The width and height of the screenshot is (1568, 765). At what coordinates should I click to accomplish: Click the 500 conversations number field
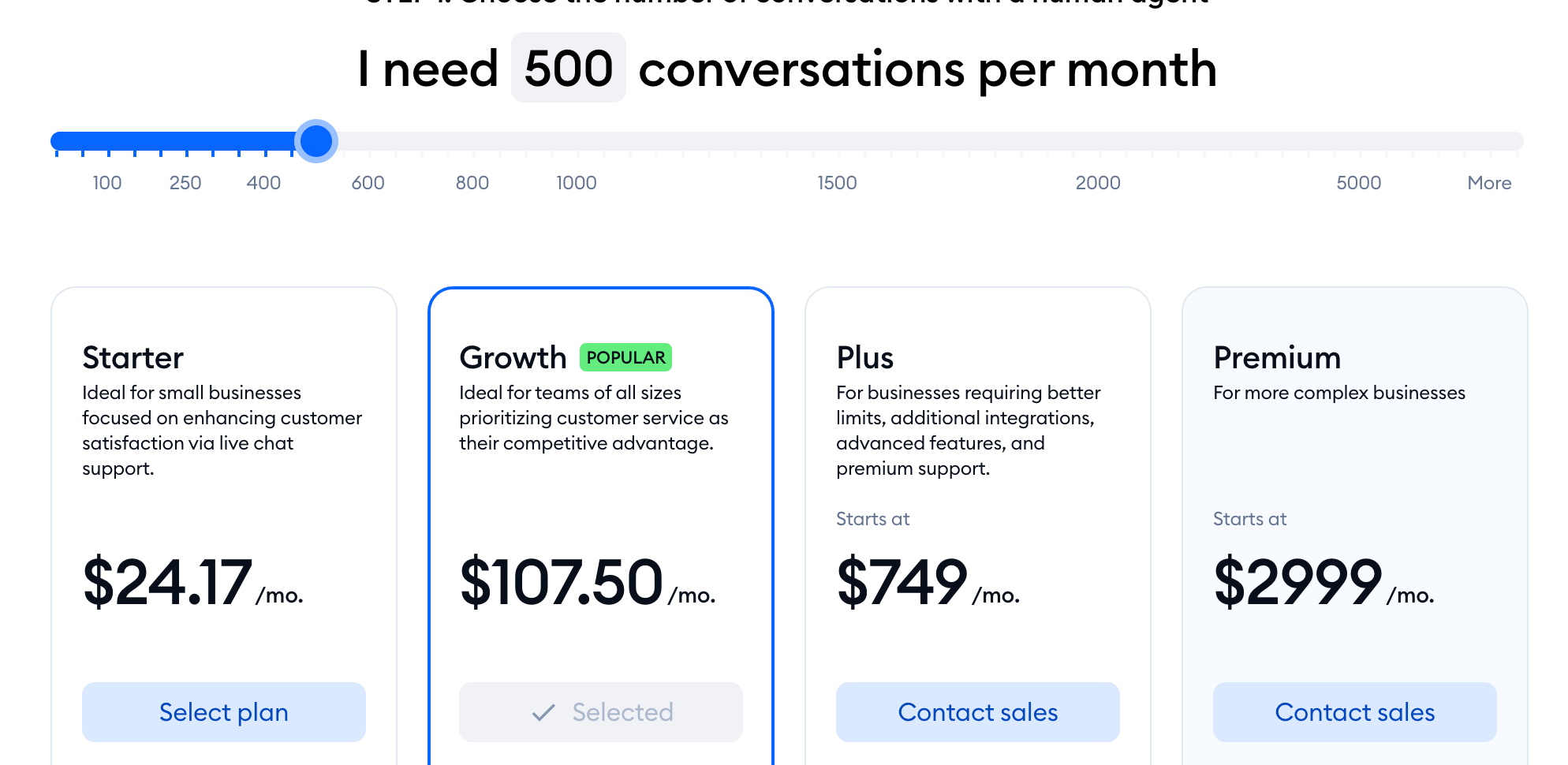[568, 68]
